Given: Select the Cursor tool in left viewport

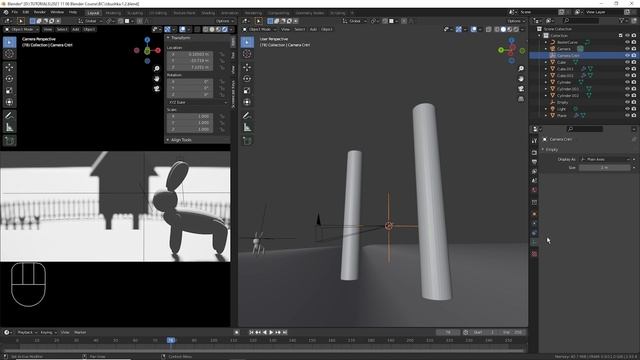Looking at the screenshot, I should 9,53.
